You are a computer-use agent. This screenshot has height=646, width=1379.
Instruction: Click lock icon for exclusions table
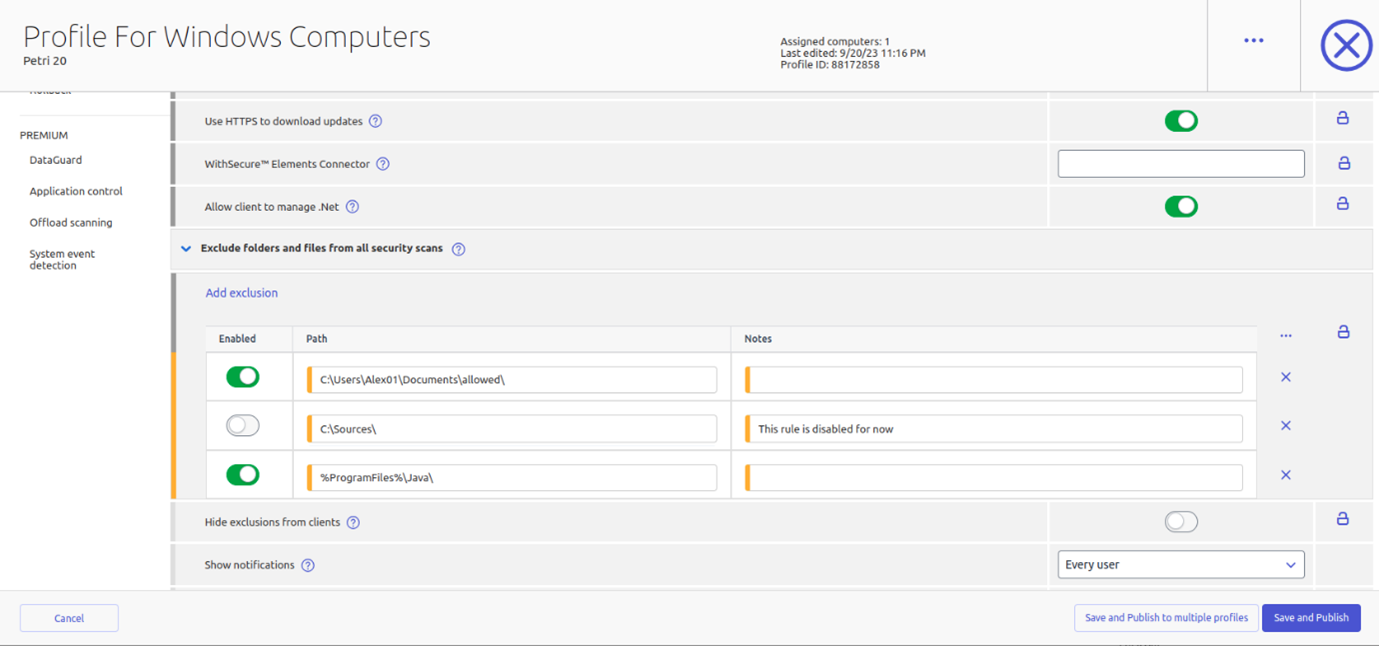pos(1344,331)
